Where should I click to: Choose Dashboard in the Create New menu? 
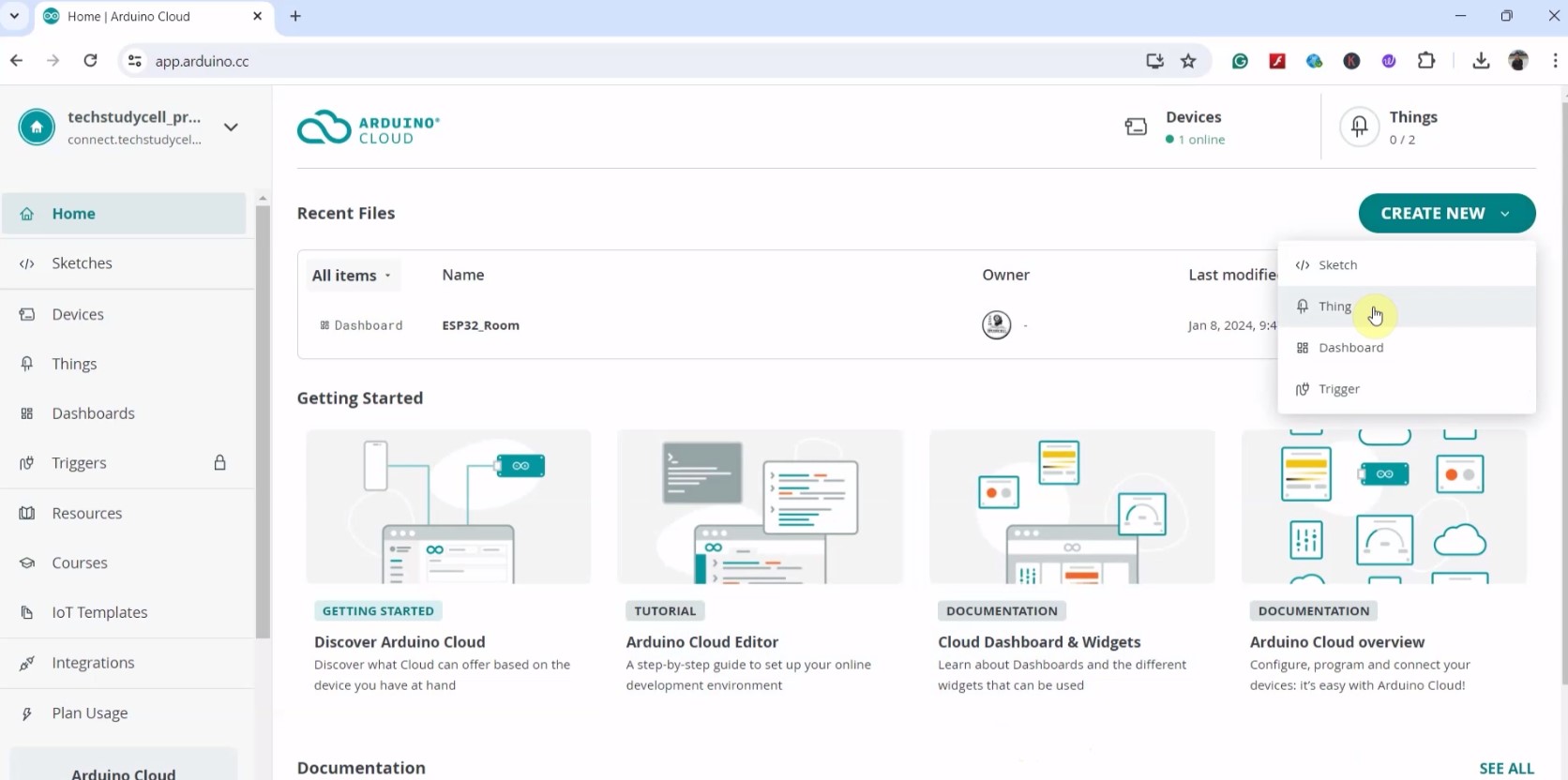click(1350, 348)
